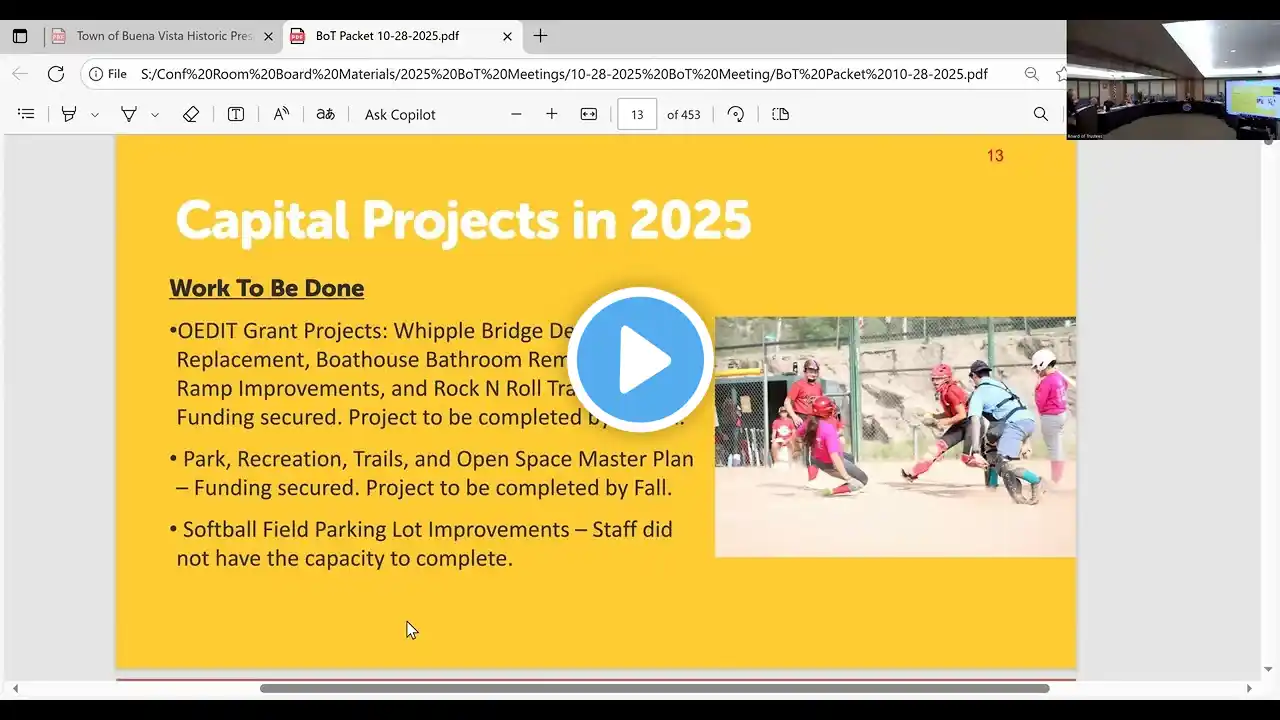The height and width of the screenshot is (720, 1280).
Task: Start Read aloud for the PDF
Action: [281, 114]
